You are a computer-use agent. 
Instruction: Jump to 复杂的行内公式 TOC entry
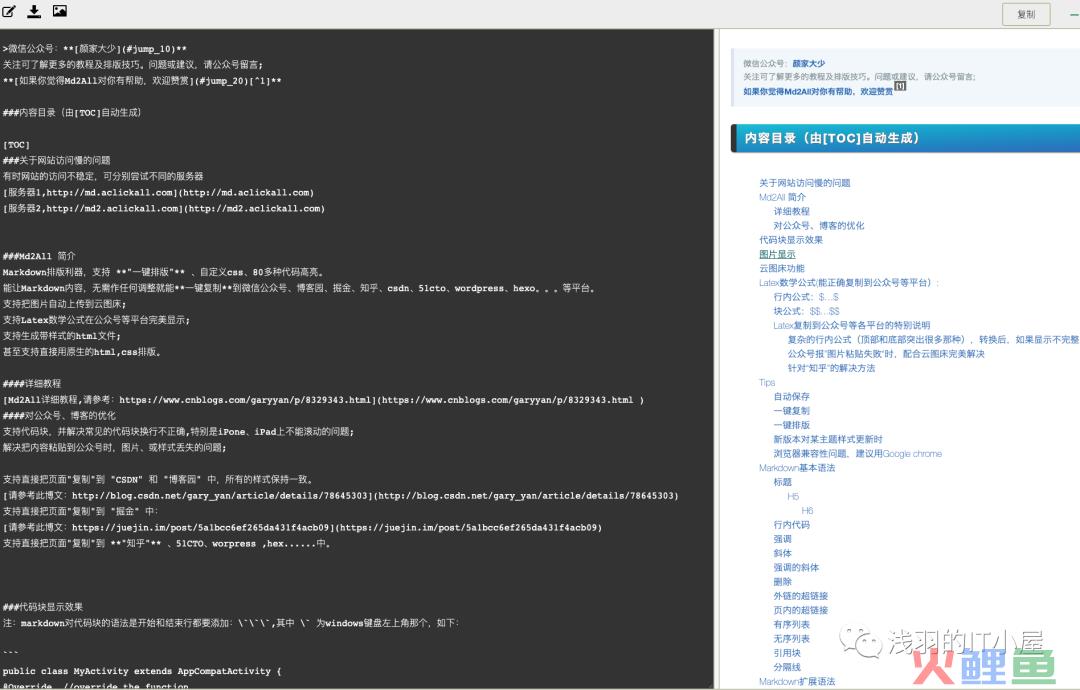[933, 339]
